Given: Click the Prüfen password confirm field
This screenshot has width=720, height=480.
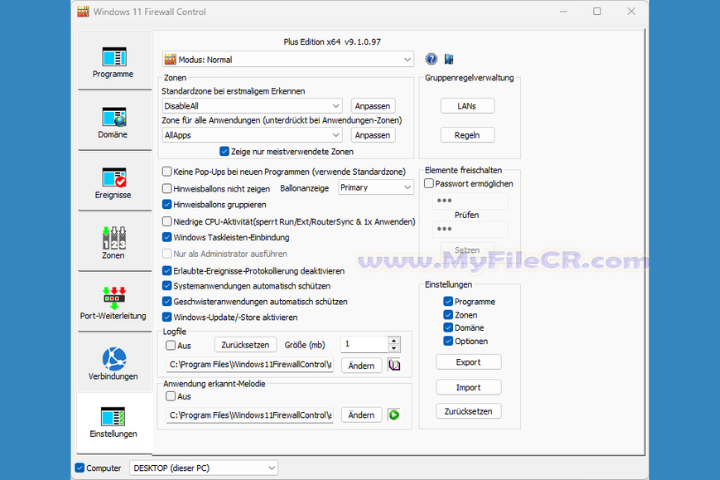Looking at the screenshot, I should pyautogui.click(x=470, y=229).
